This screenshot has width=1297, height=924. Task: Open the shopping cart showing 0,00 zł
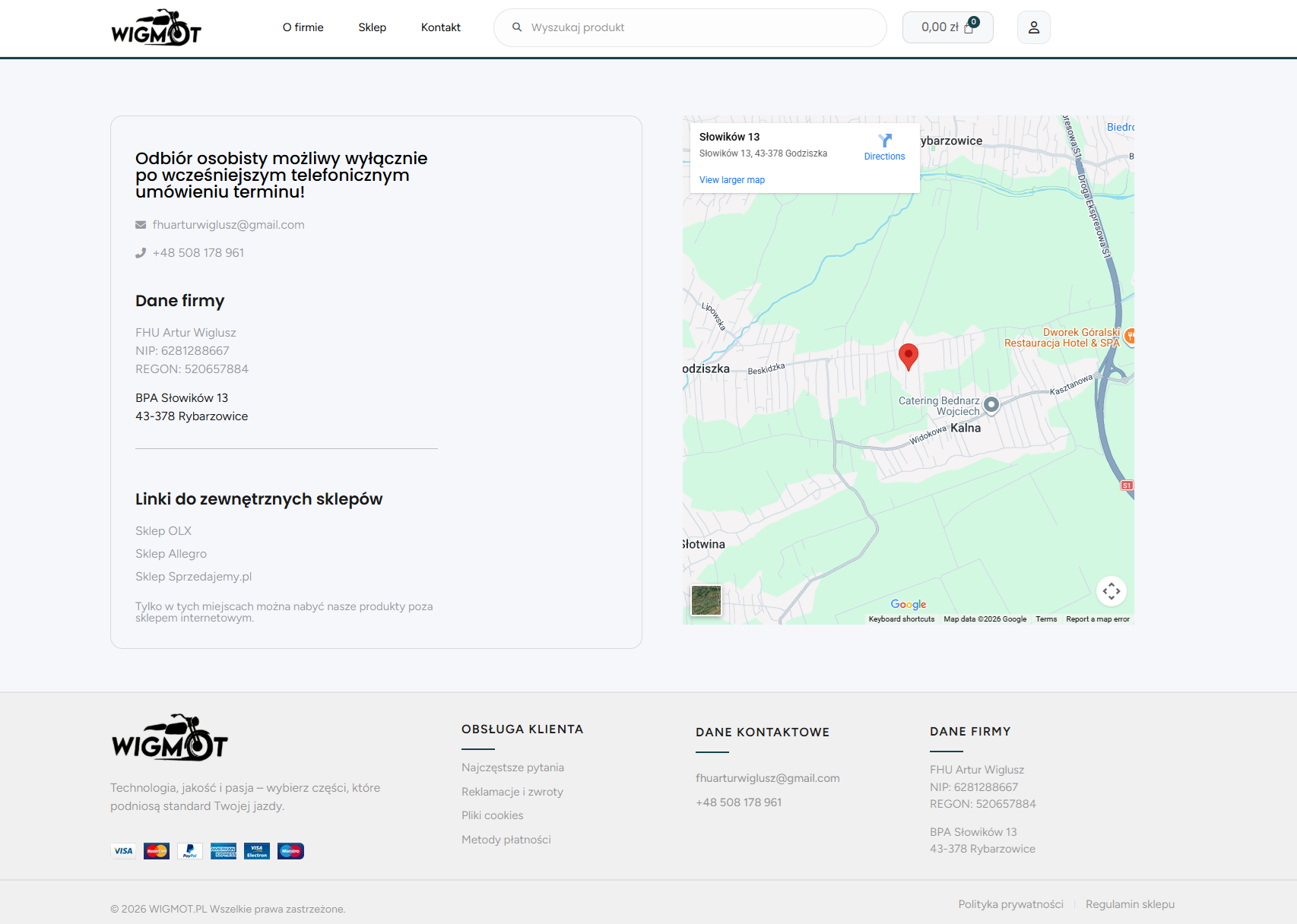947,27
